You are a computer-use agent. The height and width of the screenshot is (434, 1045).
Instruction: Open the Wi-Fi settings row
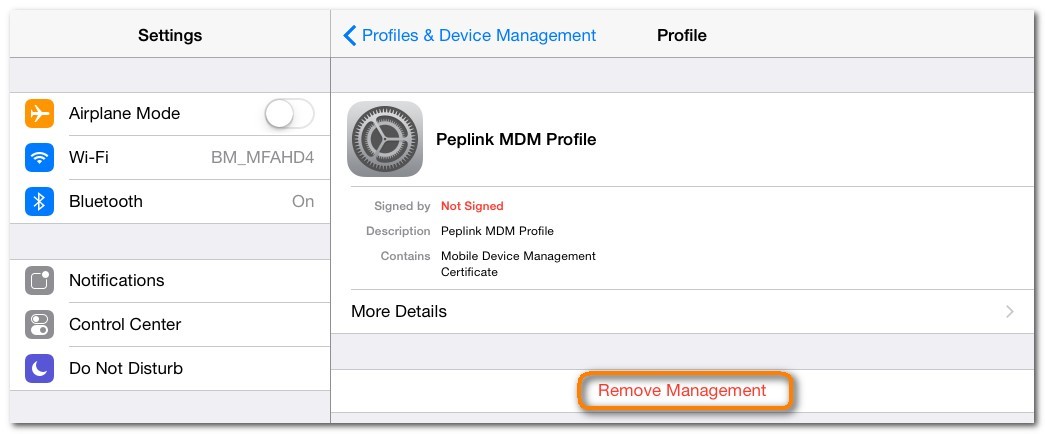(x=170, y=158)
